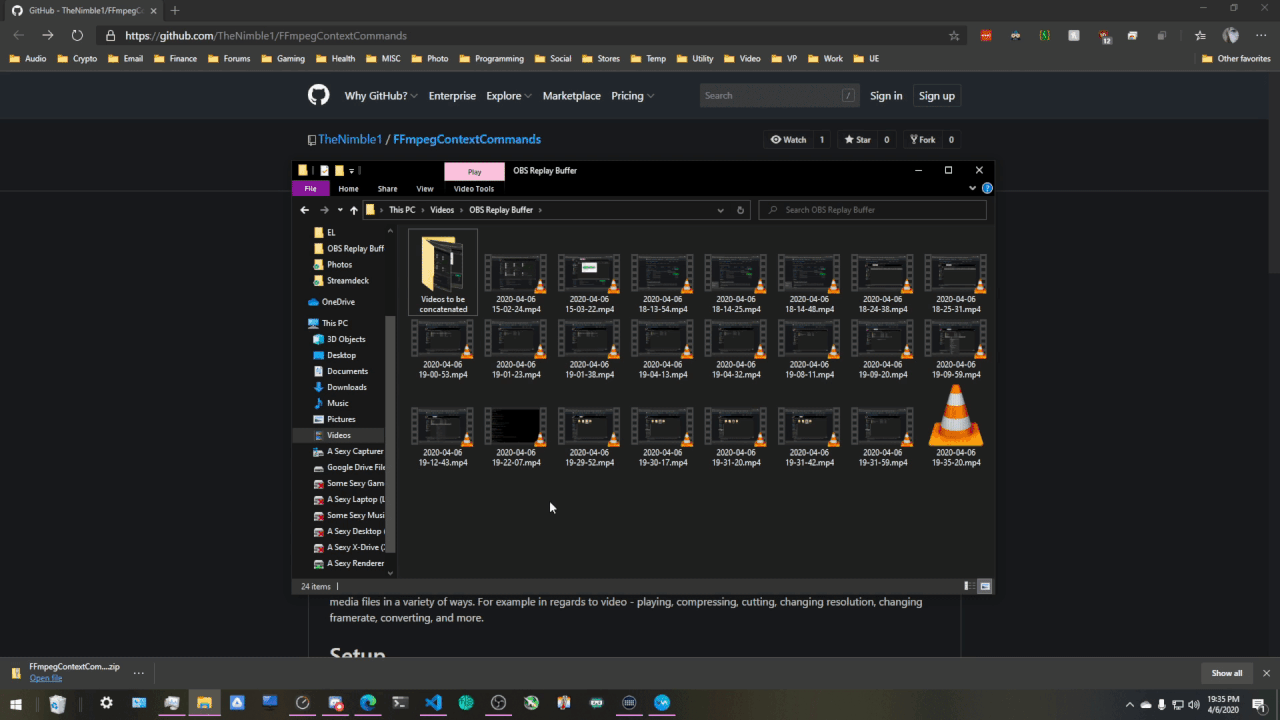
Task: Open the notification center icon
Action: (1258, 704)
